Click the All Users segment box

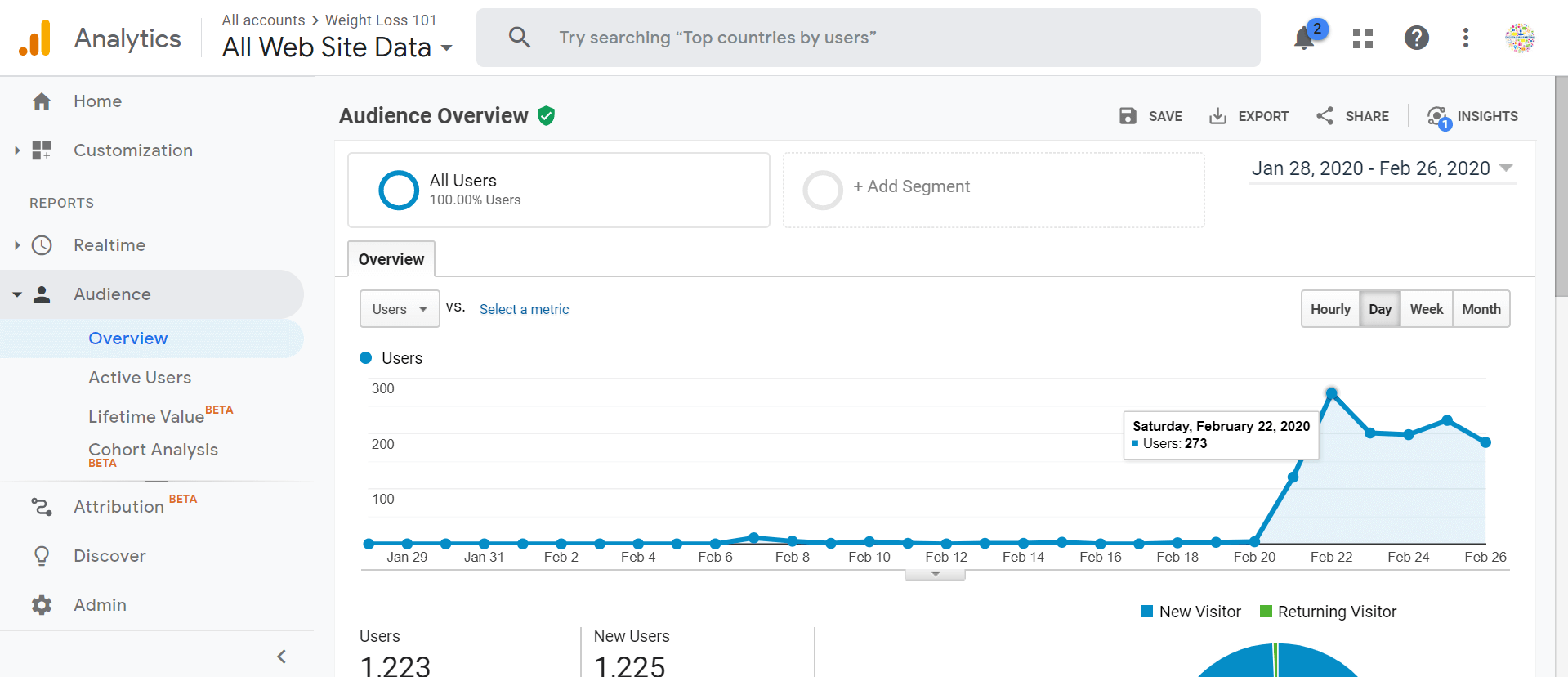tap(559, 190)
